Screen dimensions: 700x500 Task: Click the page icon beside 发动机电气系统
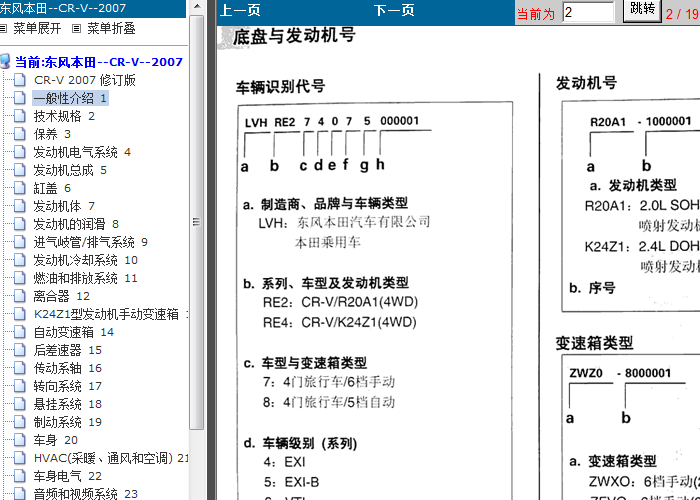tap(20, 152)
